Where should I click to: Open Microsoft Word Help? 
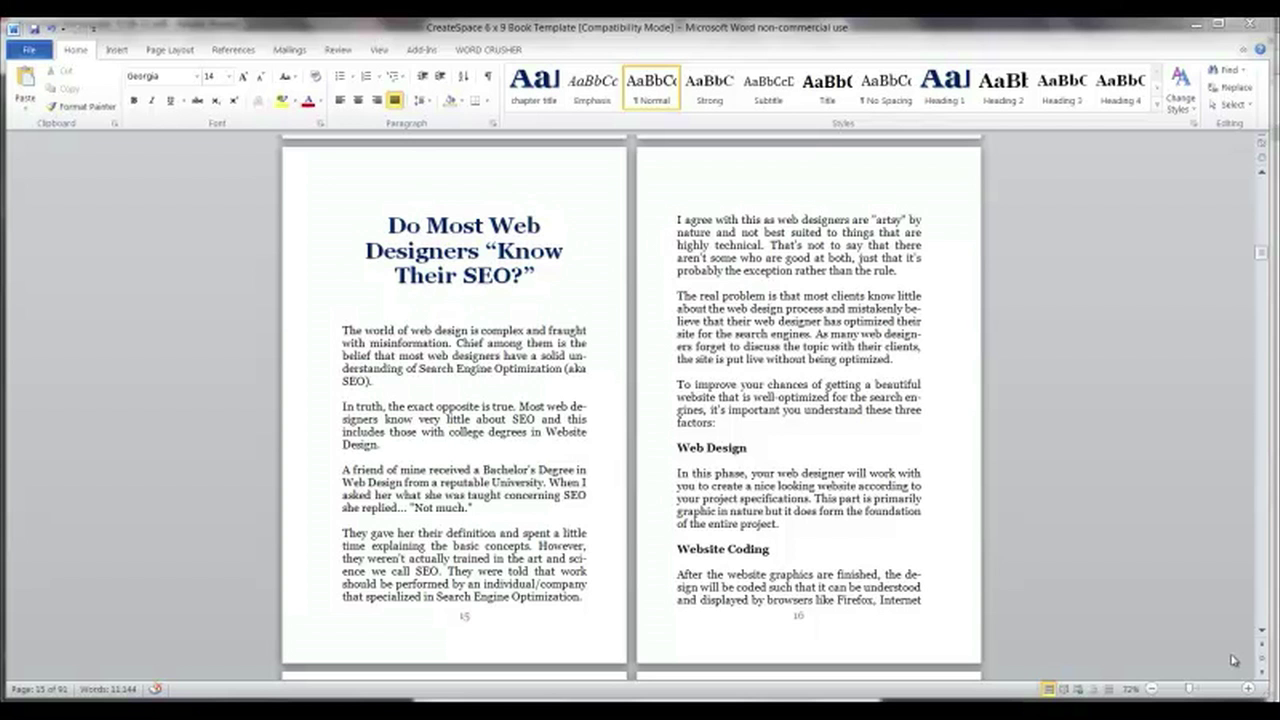pos(1258,49)
